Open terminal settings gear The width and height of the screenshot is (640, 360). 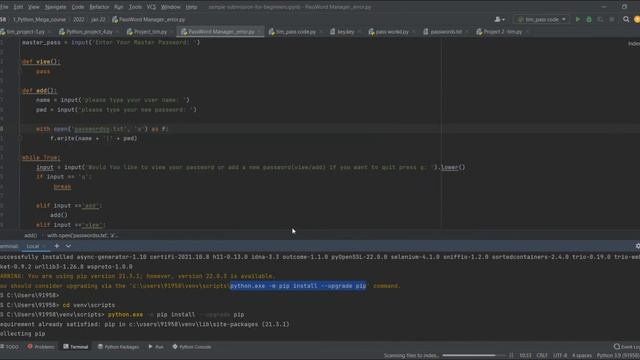click(637, 246)
